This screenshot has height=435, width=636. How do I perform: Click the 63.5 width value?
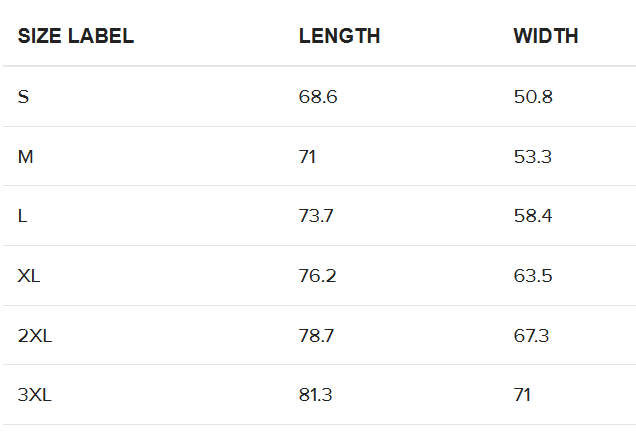coord(533,276)
